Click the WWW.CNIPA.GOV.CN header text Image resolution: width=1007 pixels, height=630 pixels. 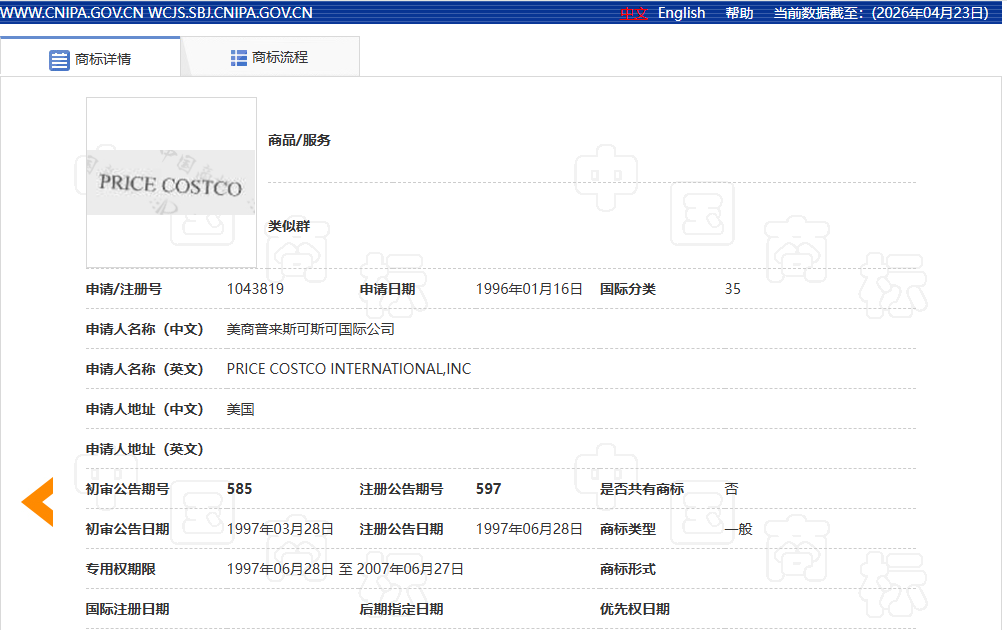pyautogui.click(x=72, y=13)
